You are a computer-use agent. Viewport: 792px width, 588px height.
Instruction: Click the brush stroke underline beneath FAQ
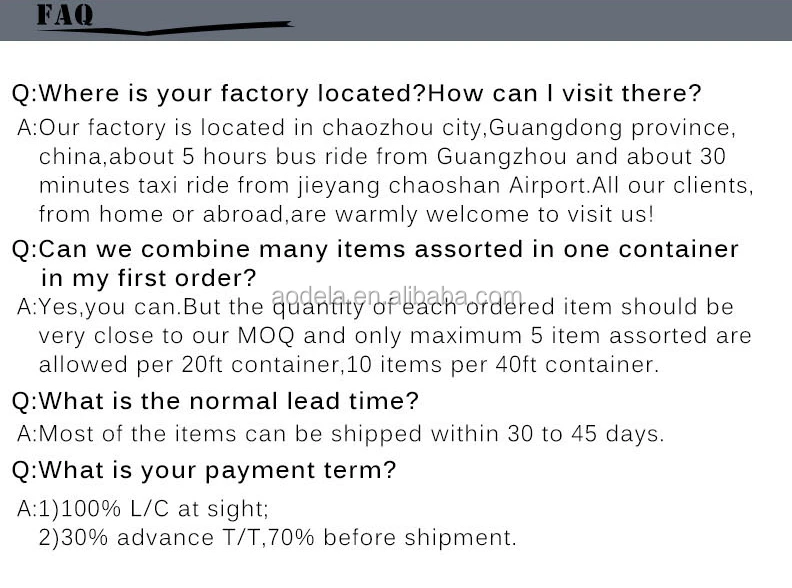point(165,28)
